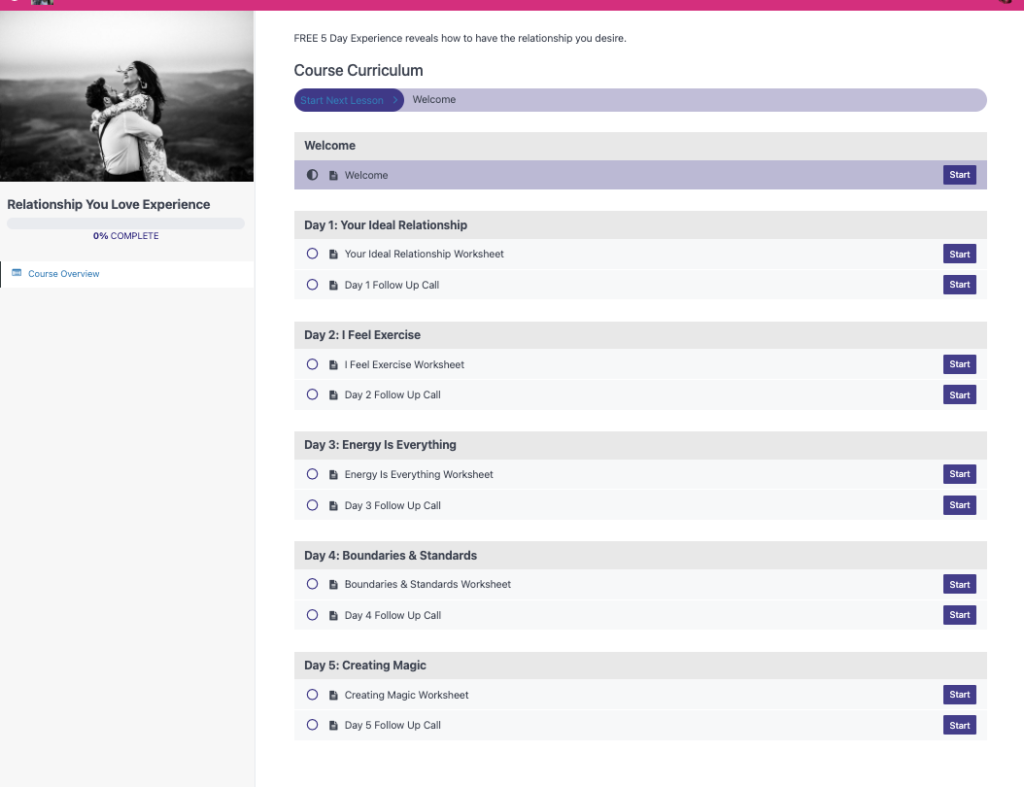Screen dimensions: 1024x787
Task: Click the Start Next Lesson button
Action: tap(349, 100)
